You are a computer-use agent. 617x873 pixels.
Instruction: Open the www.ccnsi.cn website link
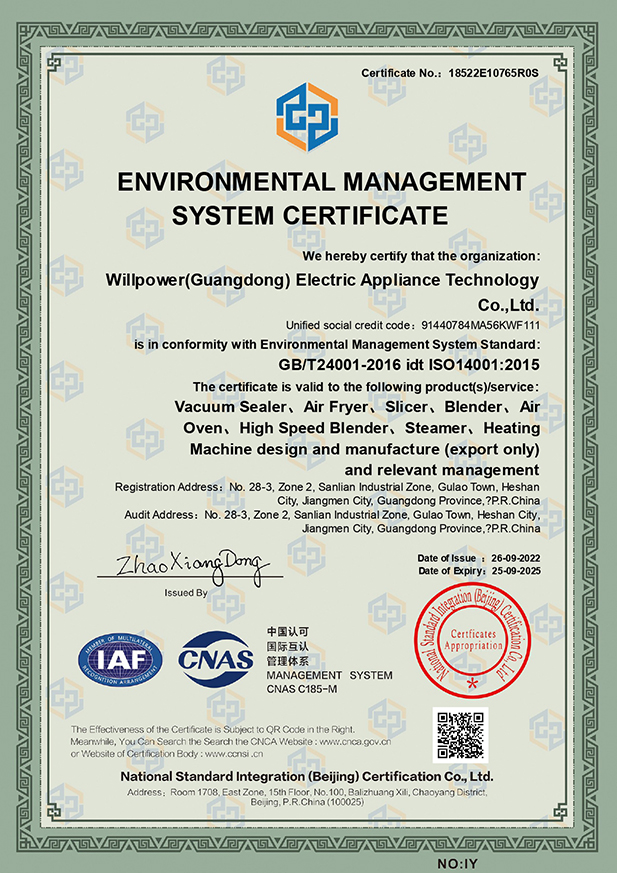[233, 753]
